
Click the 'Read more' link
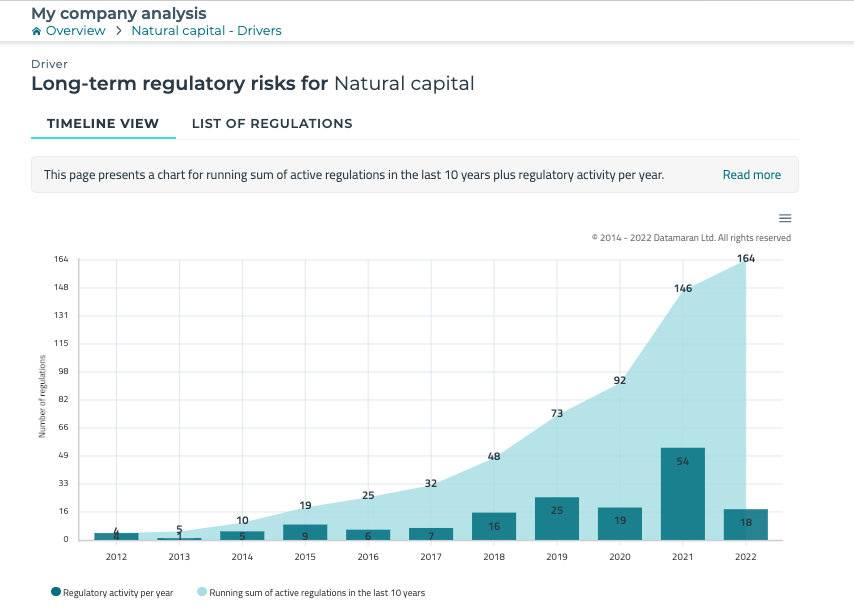coord(751,174)
